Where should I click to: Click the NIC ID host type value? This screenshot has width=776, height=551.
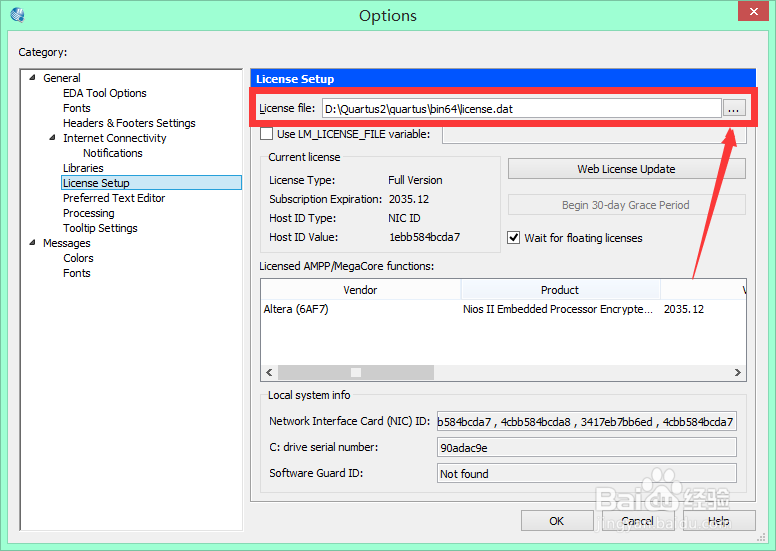[404, 218]
